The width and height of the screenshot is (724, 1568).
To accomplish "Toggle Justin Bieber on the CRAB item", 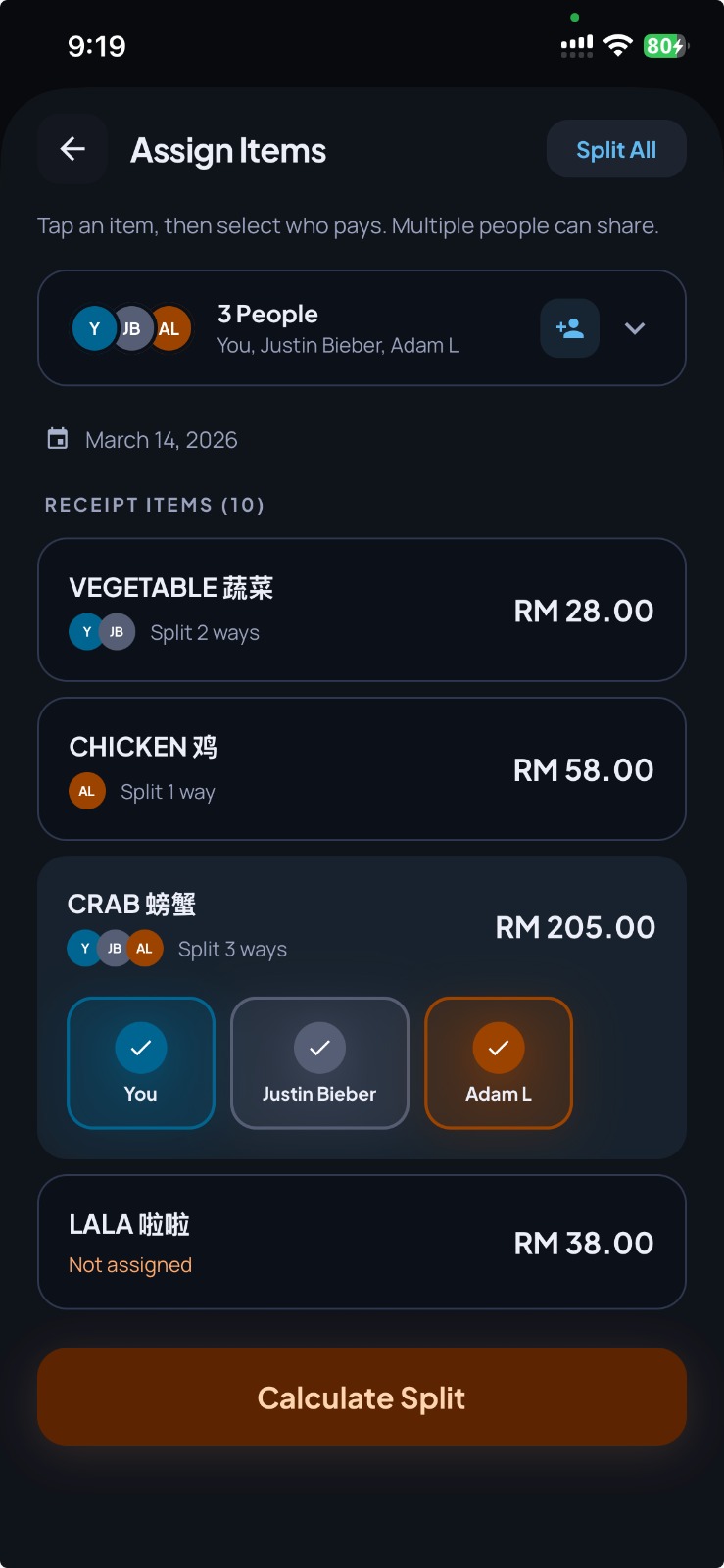I will [x=319, y=1062].
